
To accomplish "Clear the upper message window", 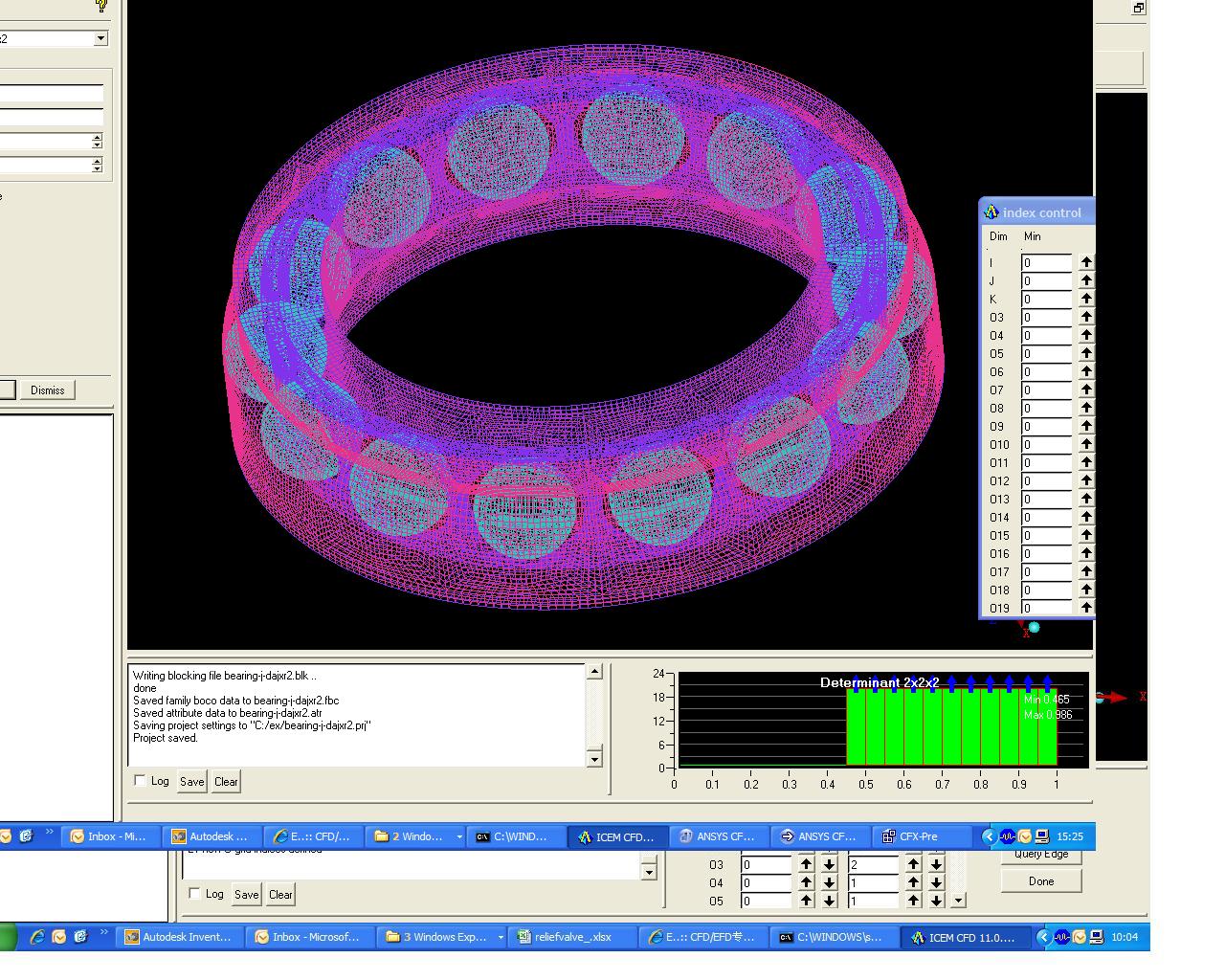I will [x=226, y=781].
